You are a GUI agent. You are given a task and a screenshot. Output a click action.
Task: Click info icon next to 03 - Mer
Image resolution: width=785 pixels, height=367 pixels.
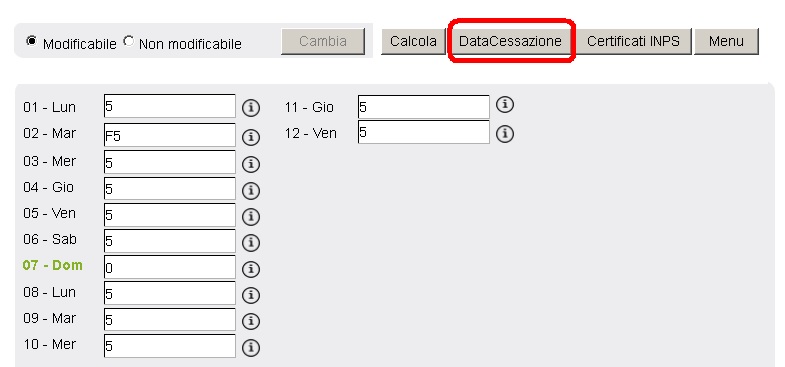(x=251, y=164)
